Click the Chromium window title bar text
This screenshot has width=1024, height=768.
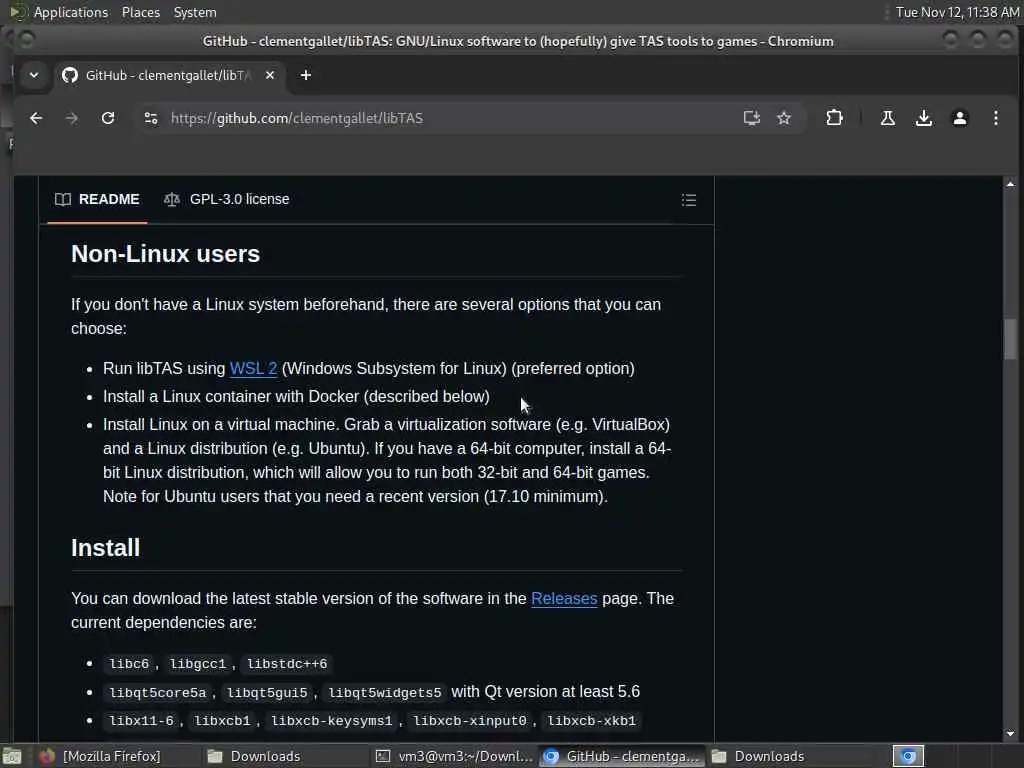[x=518, y=41]
